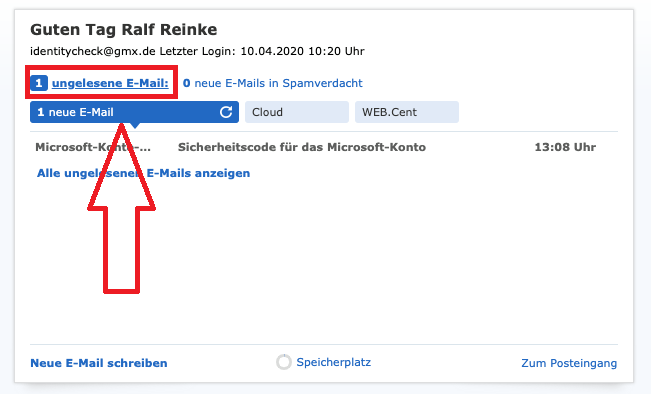651x394 pixels.
Task: Switch to the Cloud tab
Action: [297, 112]
